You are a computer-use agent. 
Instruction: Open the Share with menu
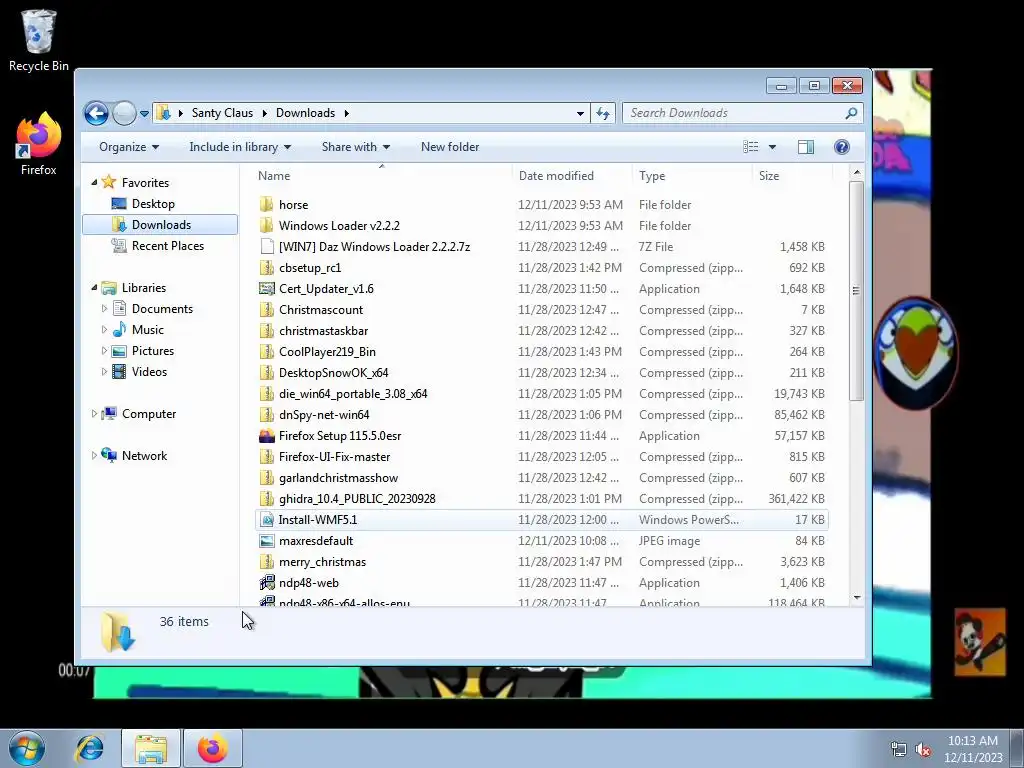(x=355, y=147)
